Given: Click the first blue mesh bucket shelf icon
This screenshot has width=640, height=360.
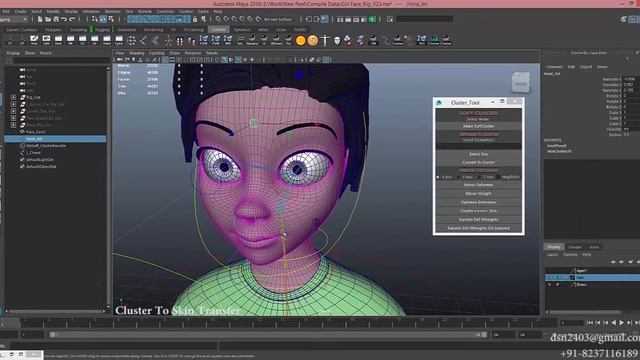Looking at the screenshot, I should (204, 40).
